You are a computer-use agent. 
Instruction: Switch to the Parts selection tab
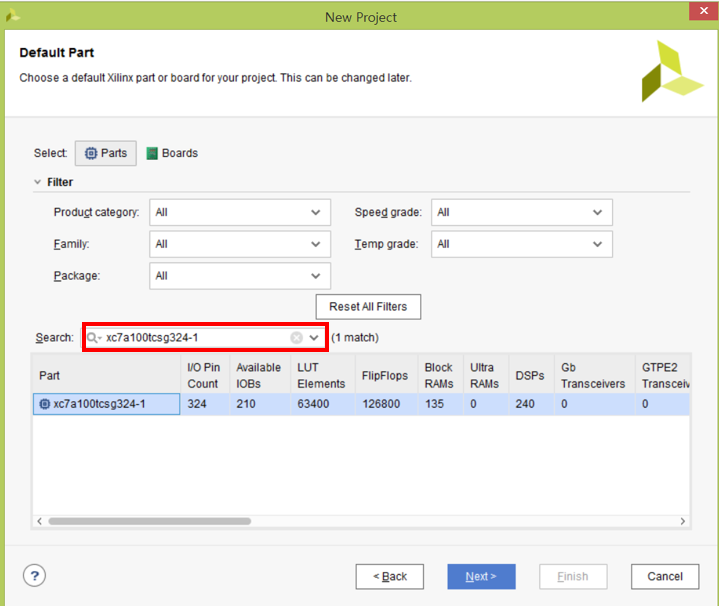[x=106, y=153]
